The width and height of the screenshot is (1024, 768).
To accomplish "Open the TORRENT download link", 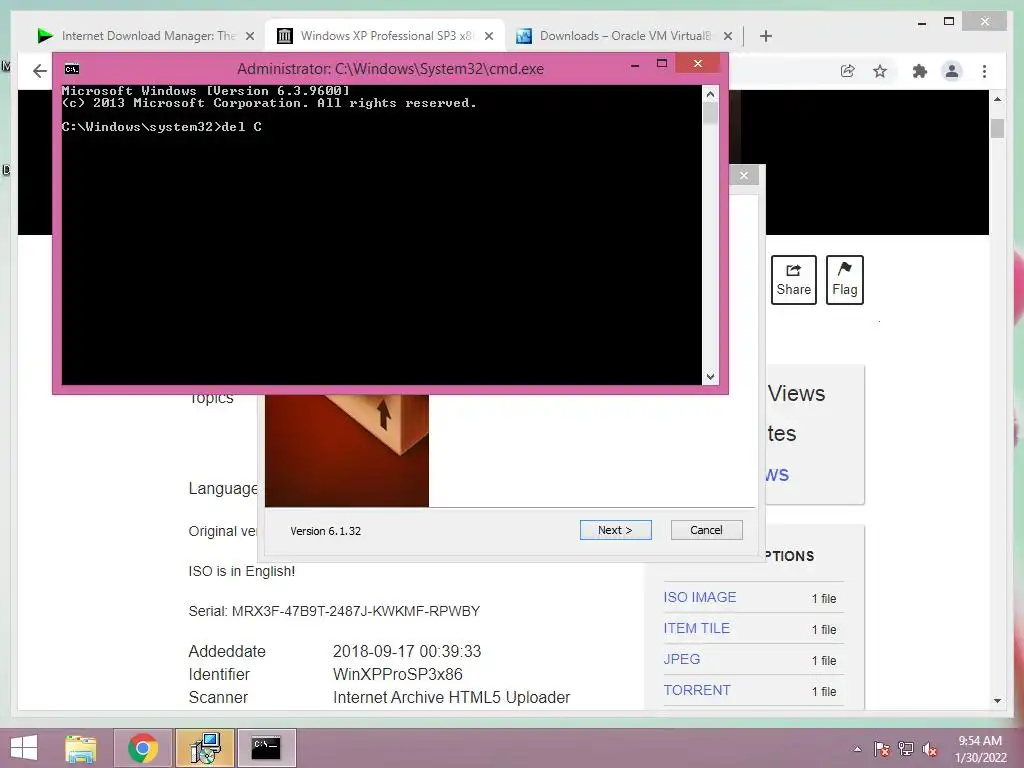I will (697, 690).
